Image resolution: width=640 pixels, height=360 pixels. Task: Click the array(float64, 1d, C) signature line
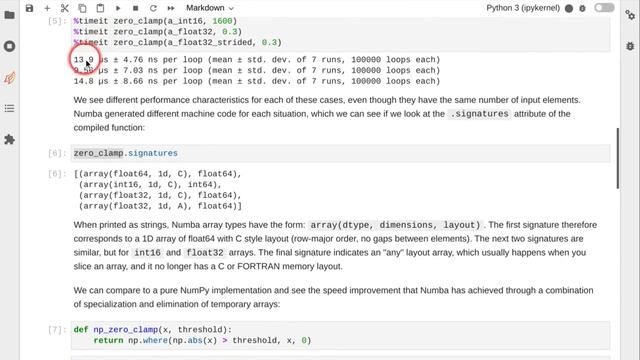point(158,174)
